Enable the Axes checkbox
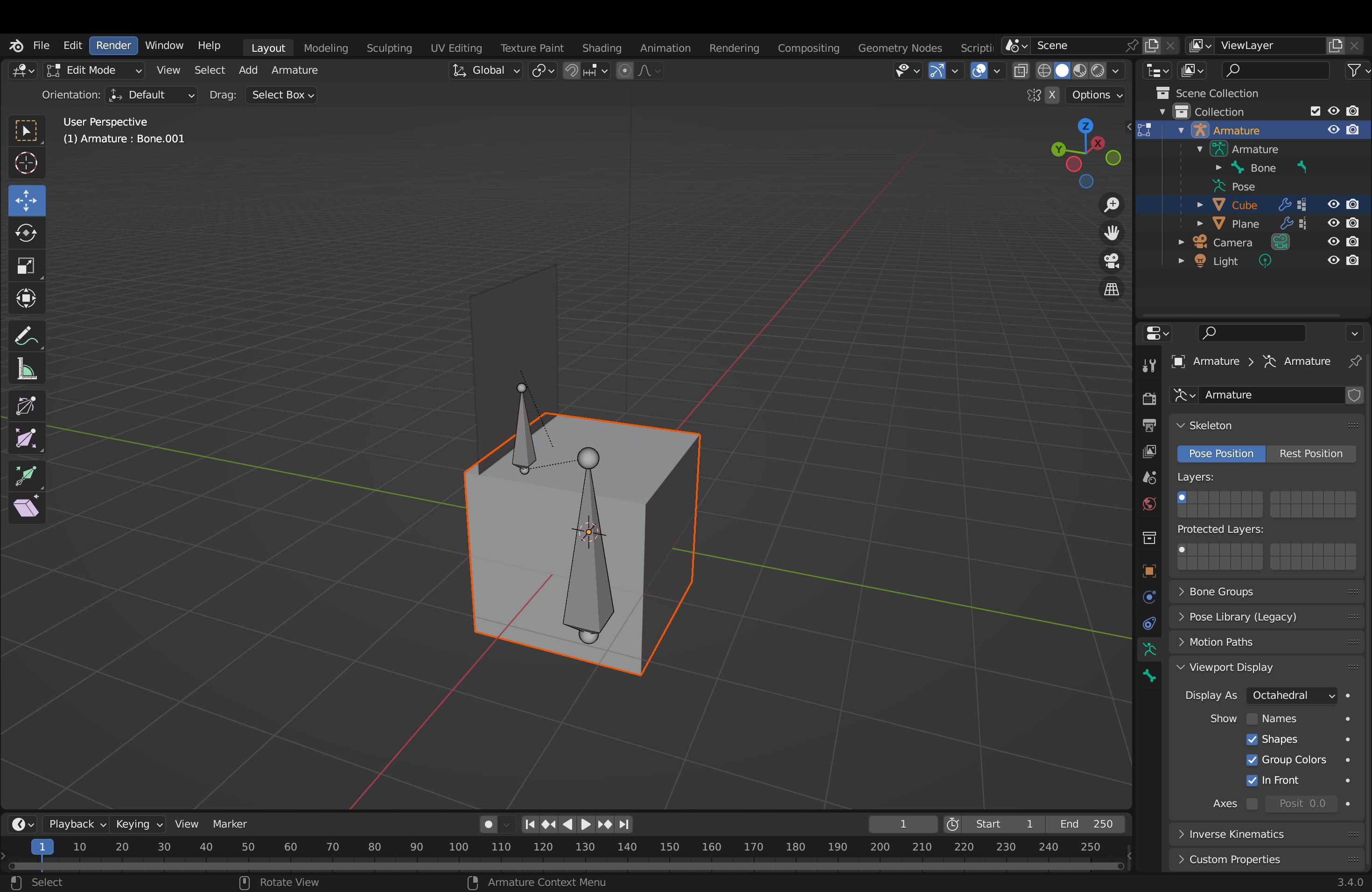The width and height of the screenshot is (1372, 892). click(x=1252, y=803)
